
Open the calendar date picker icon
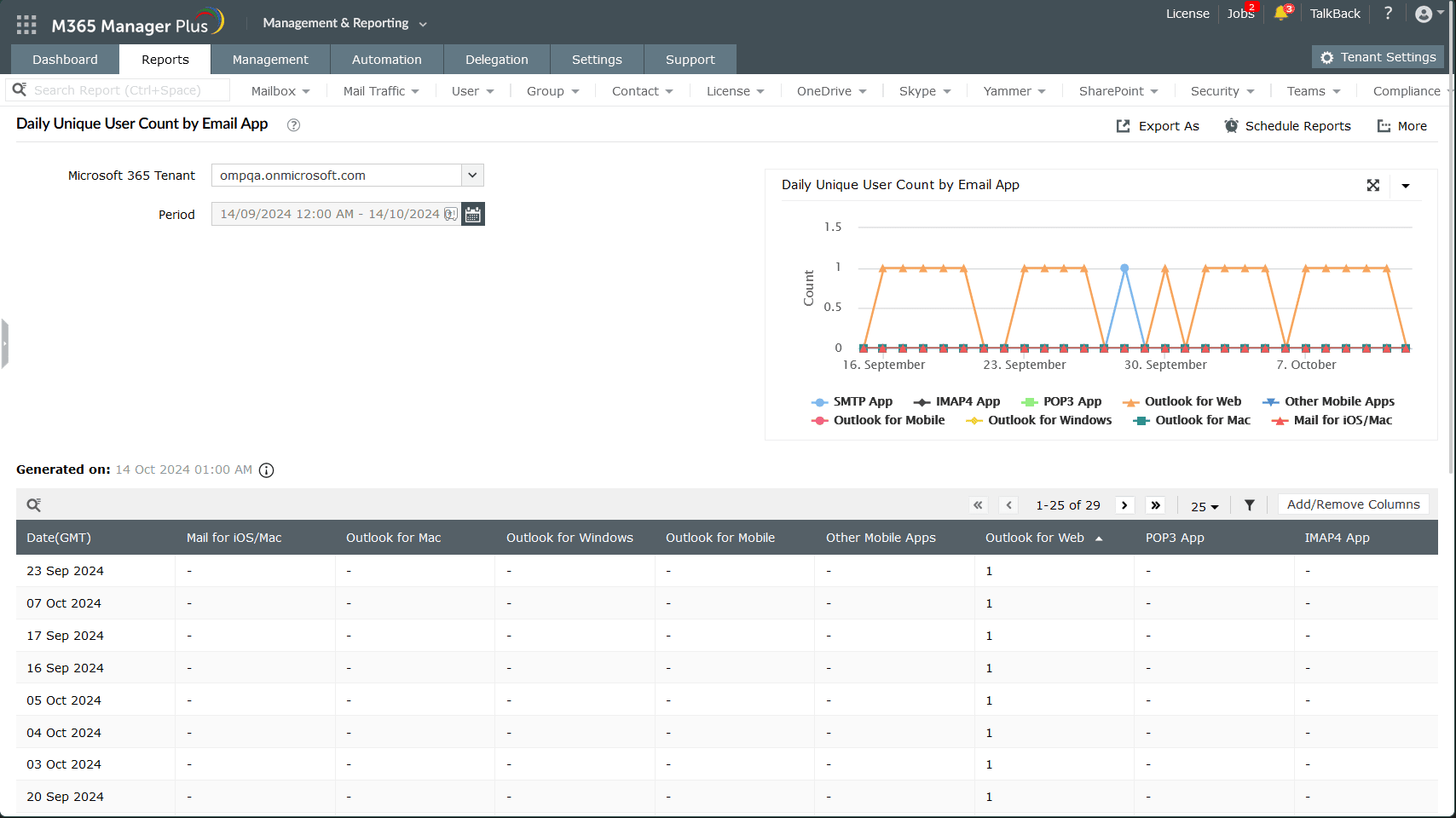(x=473, y=215)
